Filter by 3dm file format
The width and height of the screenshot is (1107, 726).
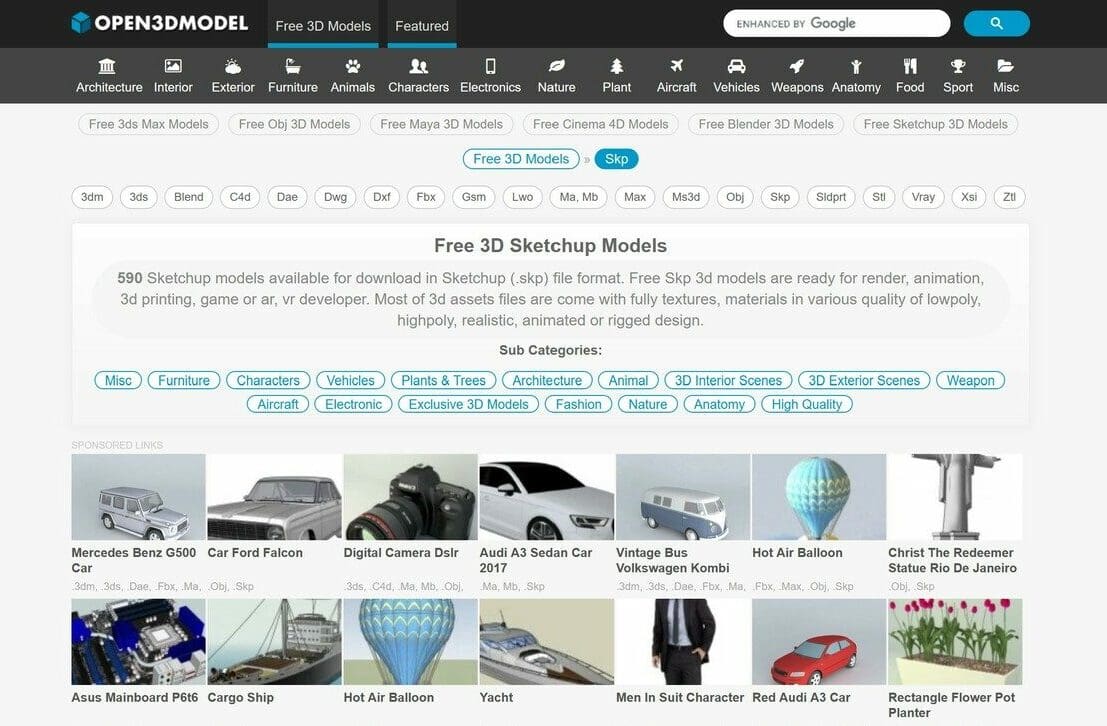(92, 197)
